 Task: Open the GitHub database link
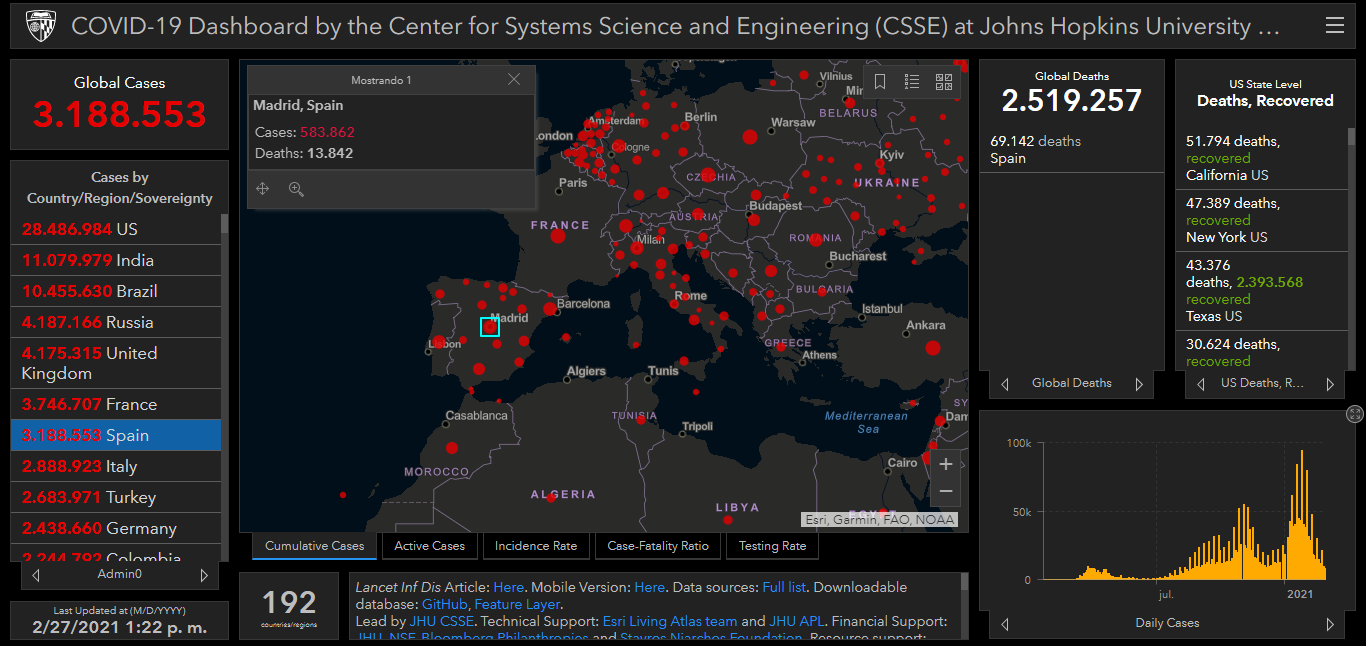(x=444, y=604)
